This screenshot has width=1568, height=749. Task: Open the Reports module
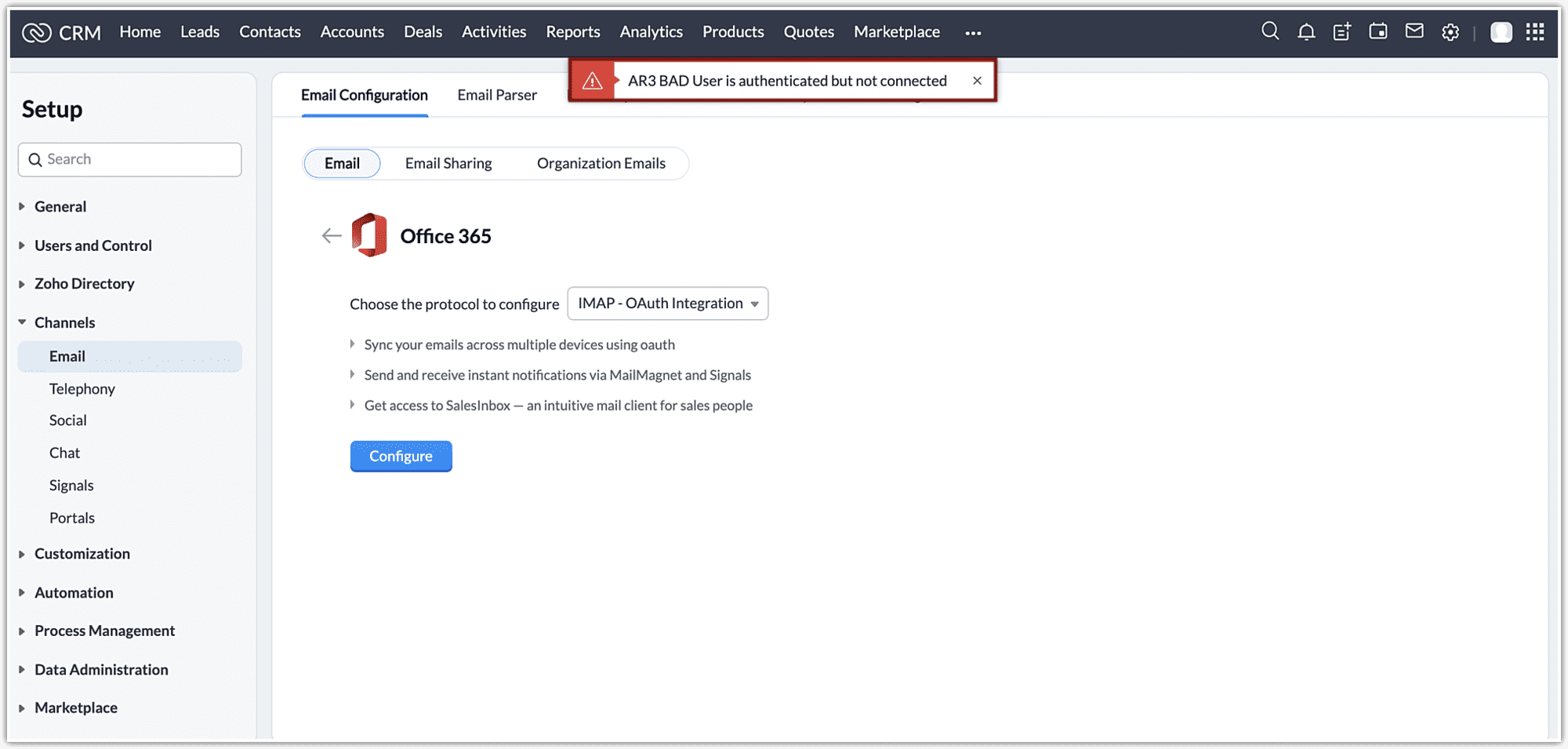[x=573, y=32]
